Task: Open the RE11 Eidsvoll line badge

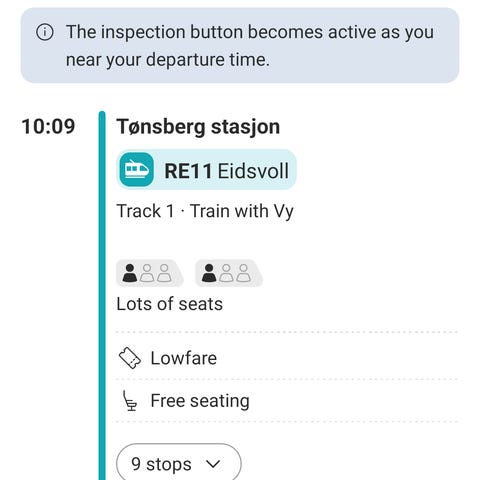Action: [x=206, y=170]
